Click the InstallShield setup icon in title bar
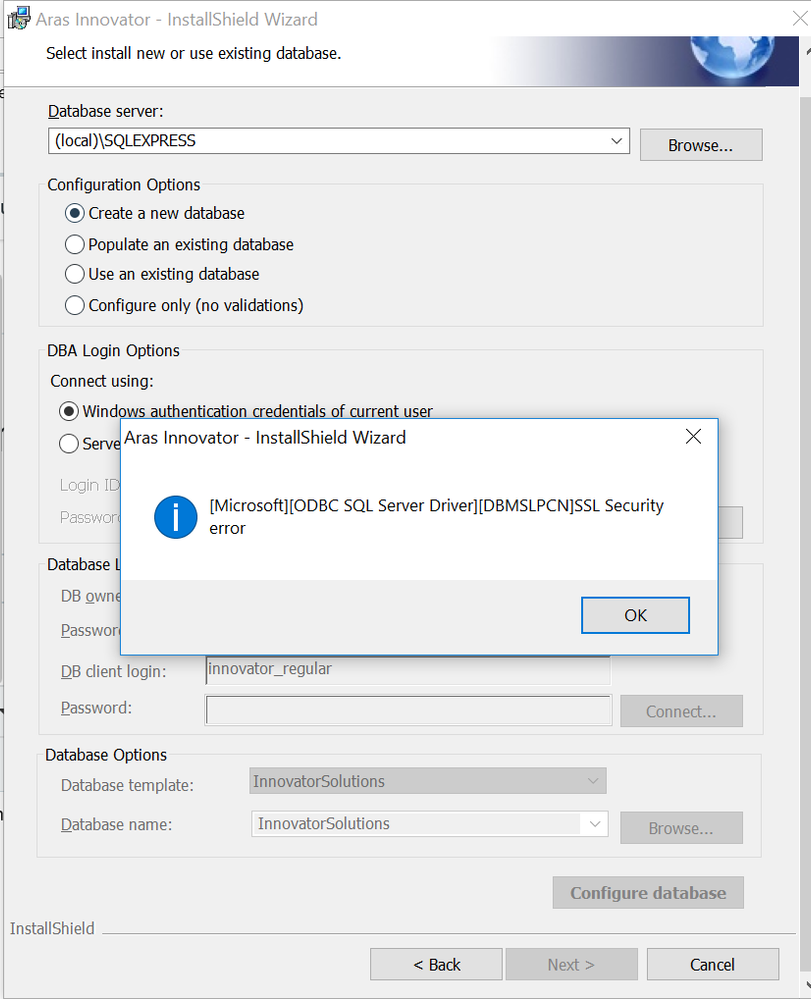Viewport: 811px width, 999px height. pos(18,19)
